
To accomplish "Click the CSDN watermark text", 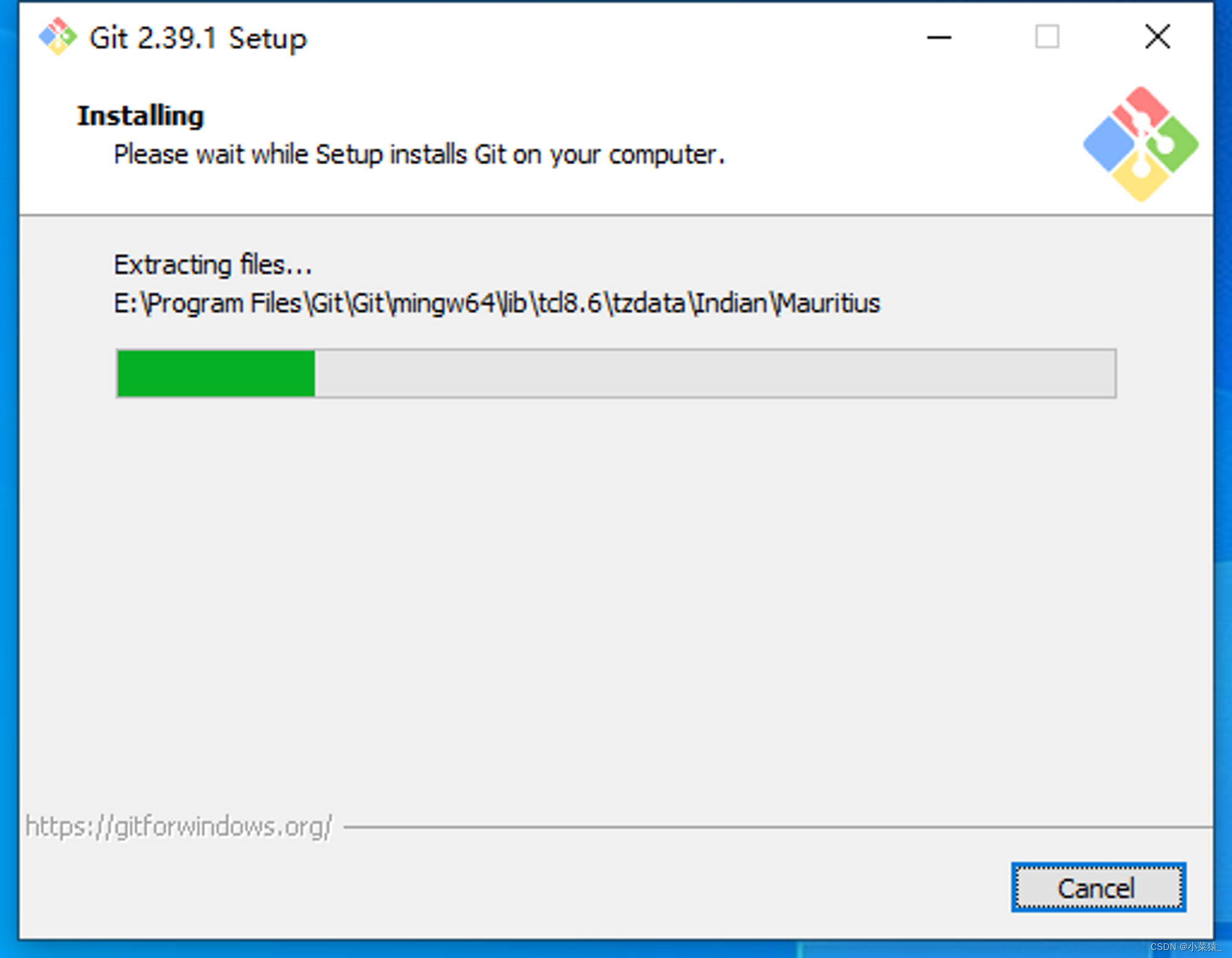I will (x=1186, y=947).
